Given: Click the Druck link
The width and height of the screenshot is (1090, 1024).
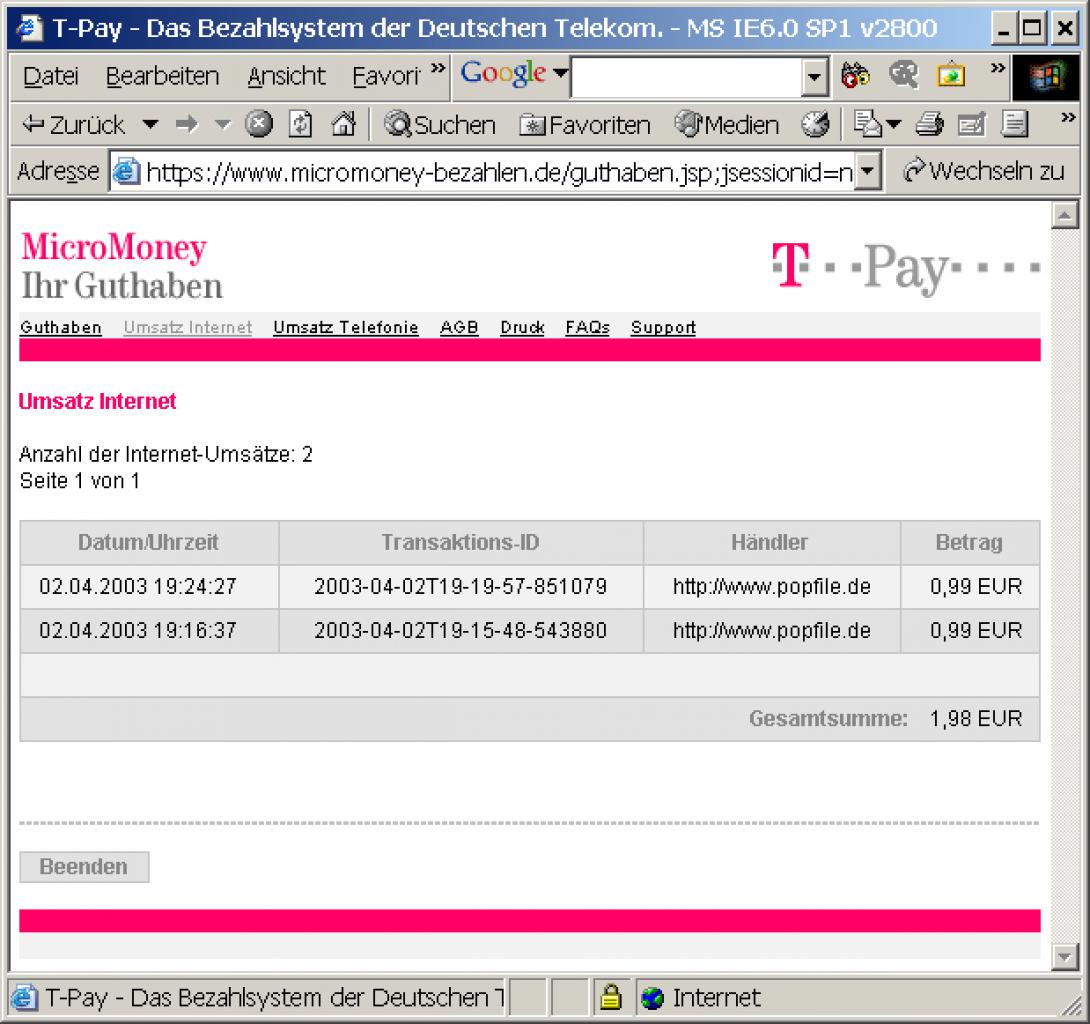Looking at the screenshot, I should (x=522, y=327).
